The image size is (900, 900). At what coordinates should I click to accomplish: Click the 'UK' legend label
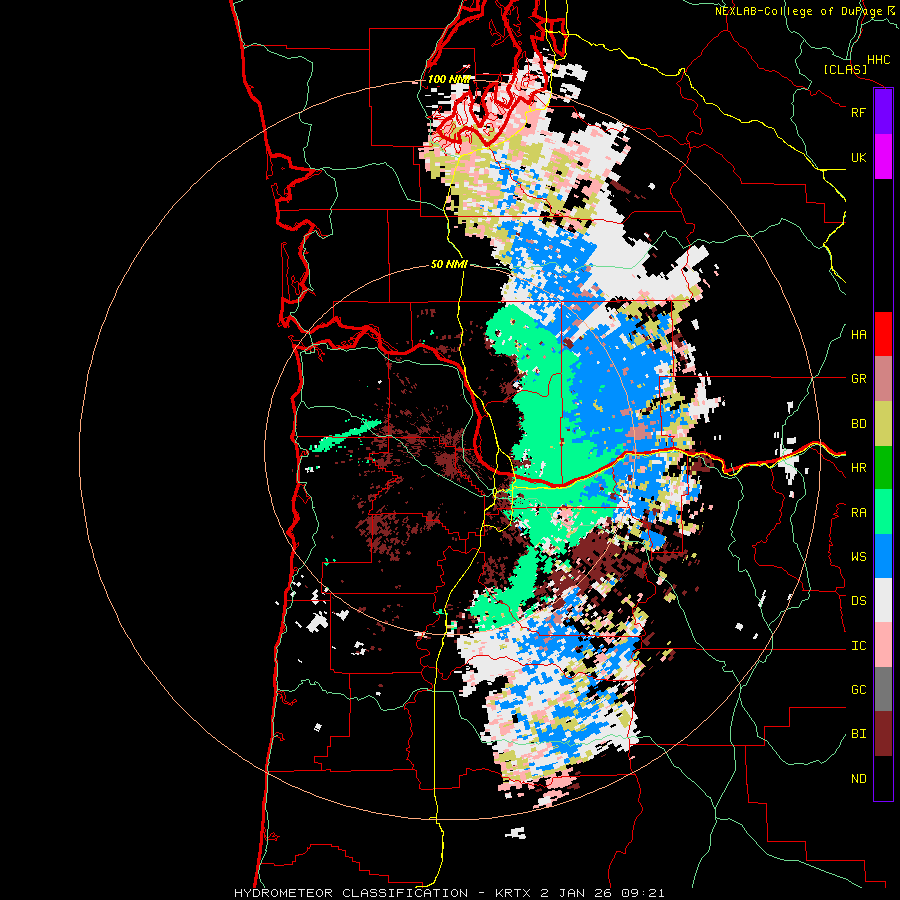[858, 157]
